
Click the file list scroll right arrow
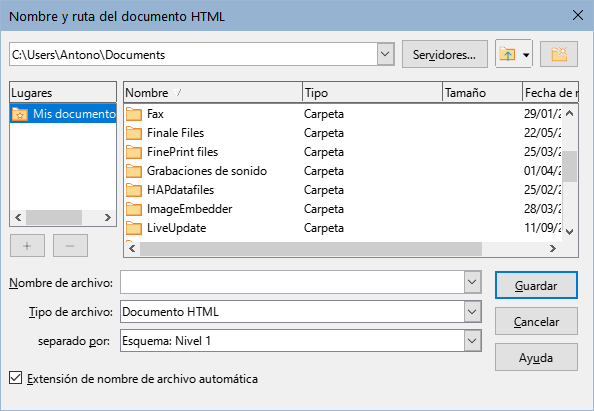[553, 248]
